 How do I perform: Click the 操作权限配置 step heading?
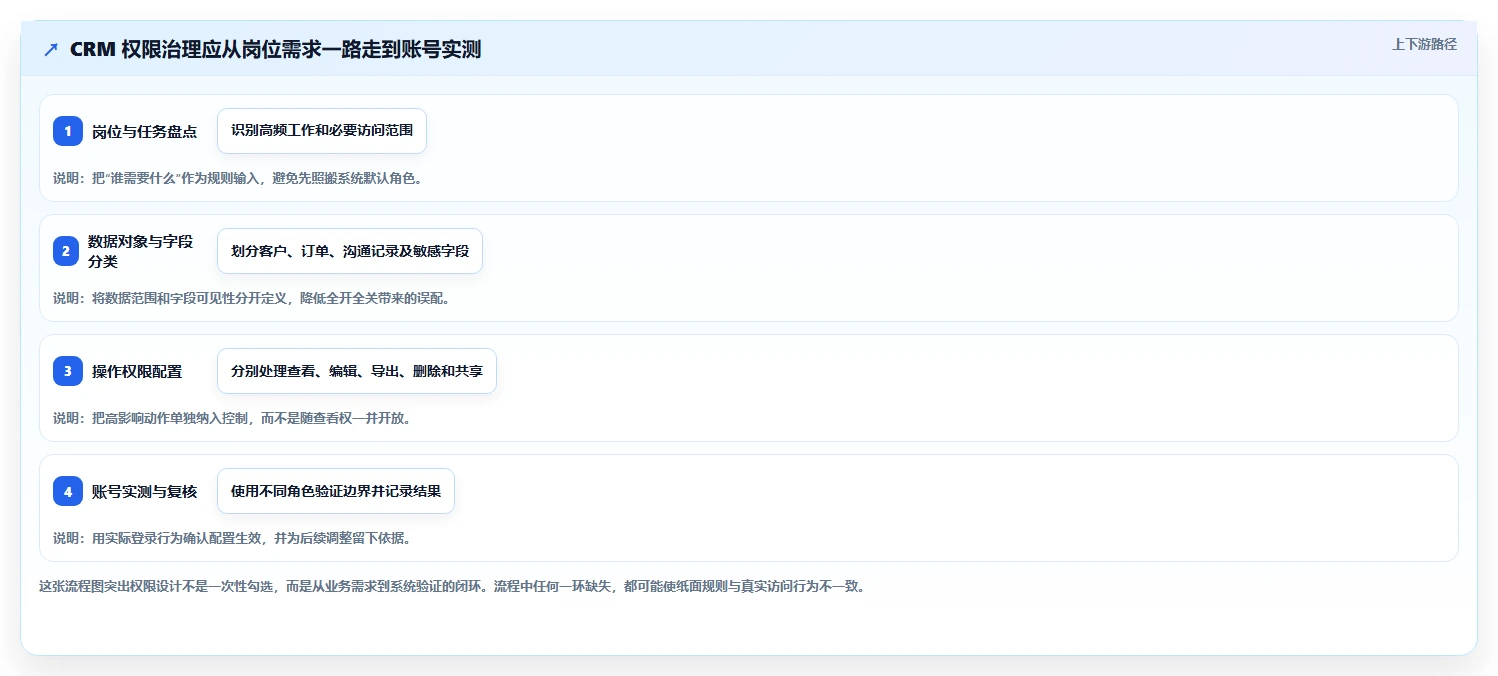click(x=137, y=371)
